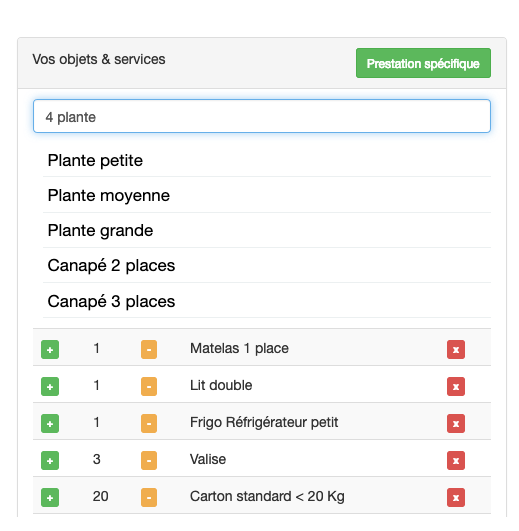
Task: Select Plante petite suggestion
Action: [x=267, y=161]
